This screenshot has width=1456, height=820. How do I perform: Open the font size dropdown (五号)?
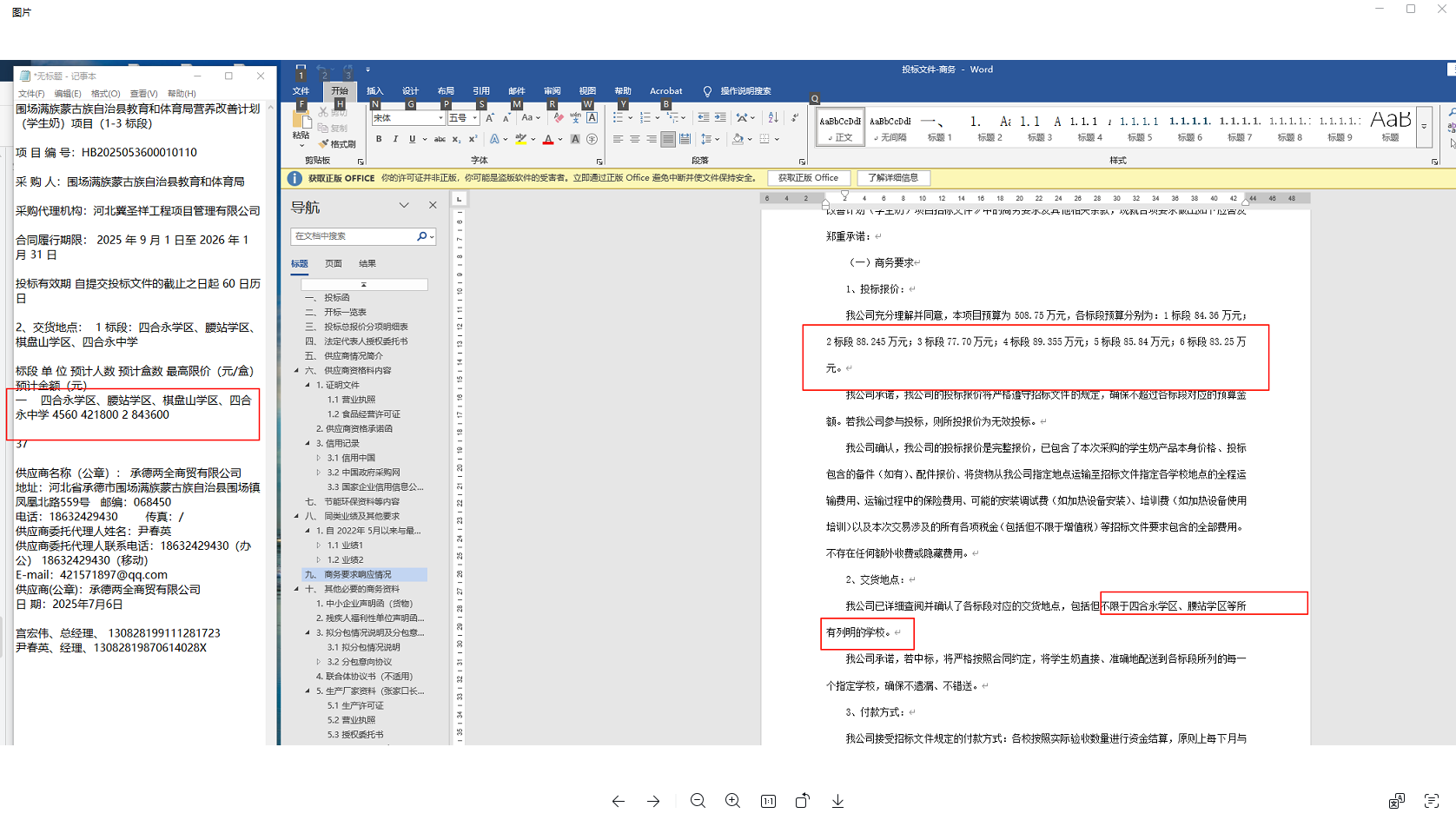[474, 118]
